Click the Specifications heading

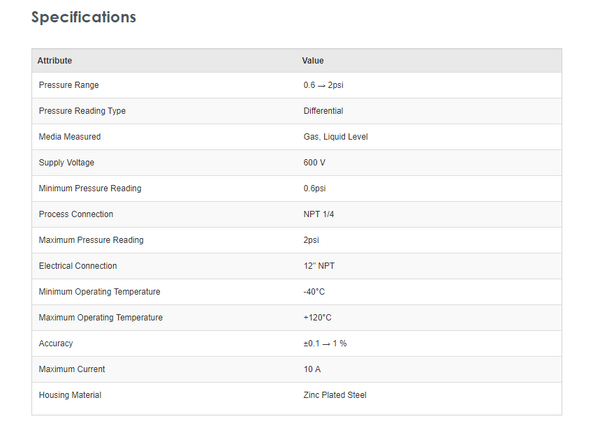tap(84, 17)
